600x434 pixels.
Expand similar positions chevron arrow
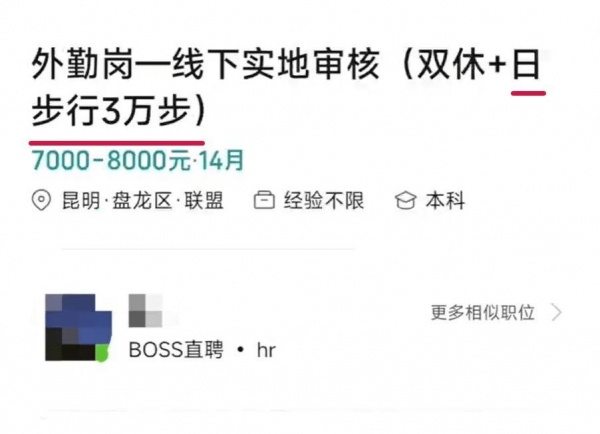point(556,312)
